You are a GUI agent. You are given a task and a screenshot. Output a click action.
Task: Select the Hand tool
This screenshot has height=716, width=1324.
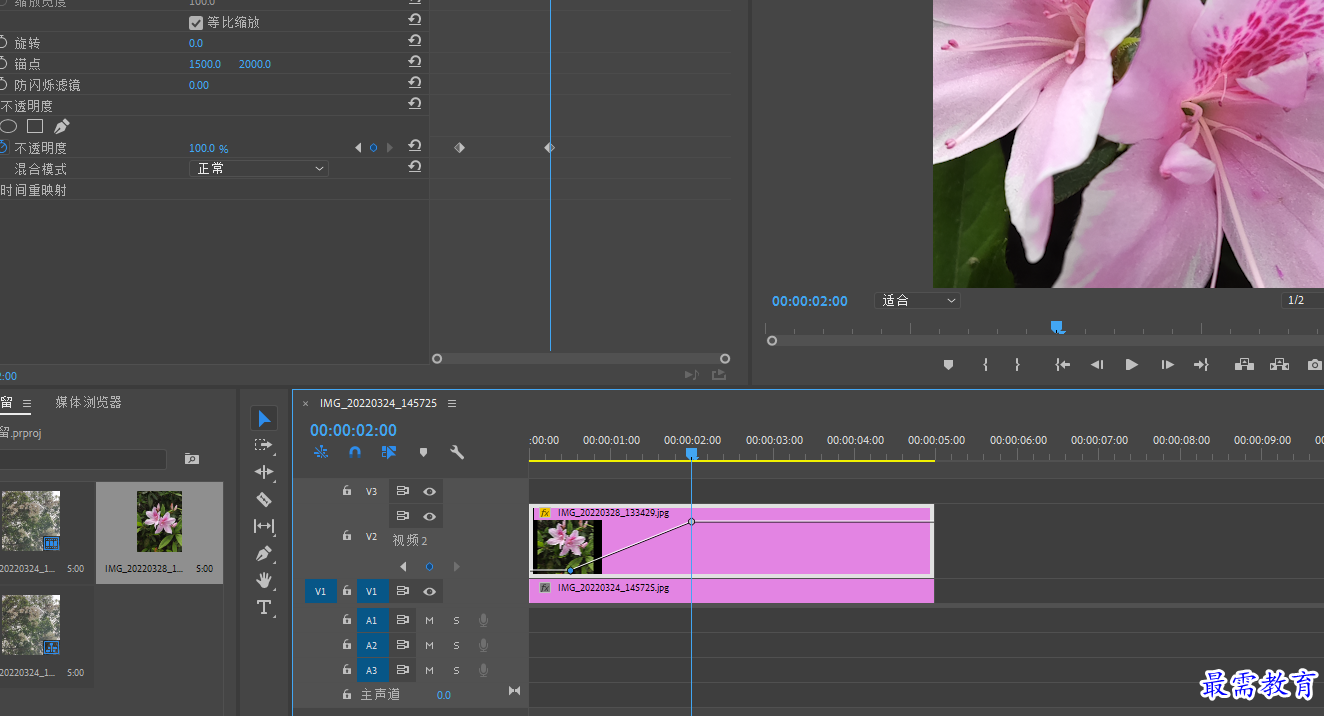[264, 580]
